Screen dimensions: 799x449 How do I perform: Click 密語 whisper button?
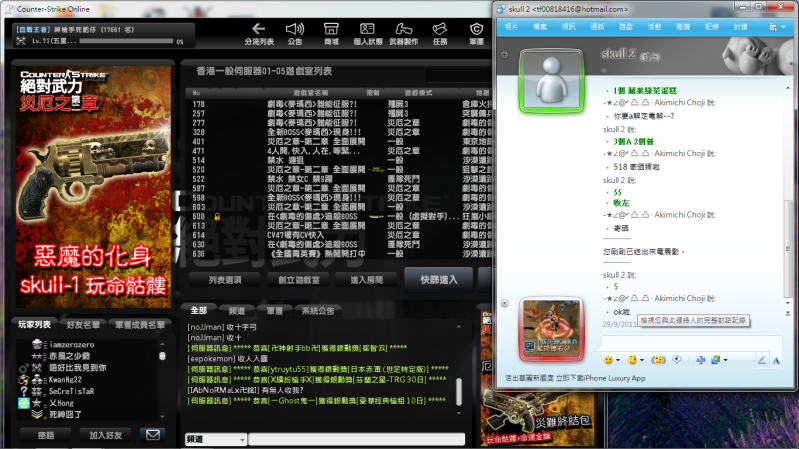[x=46, y=435]
